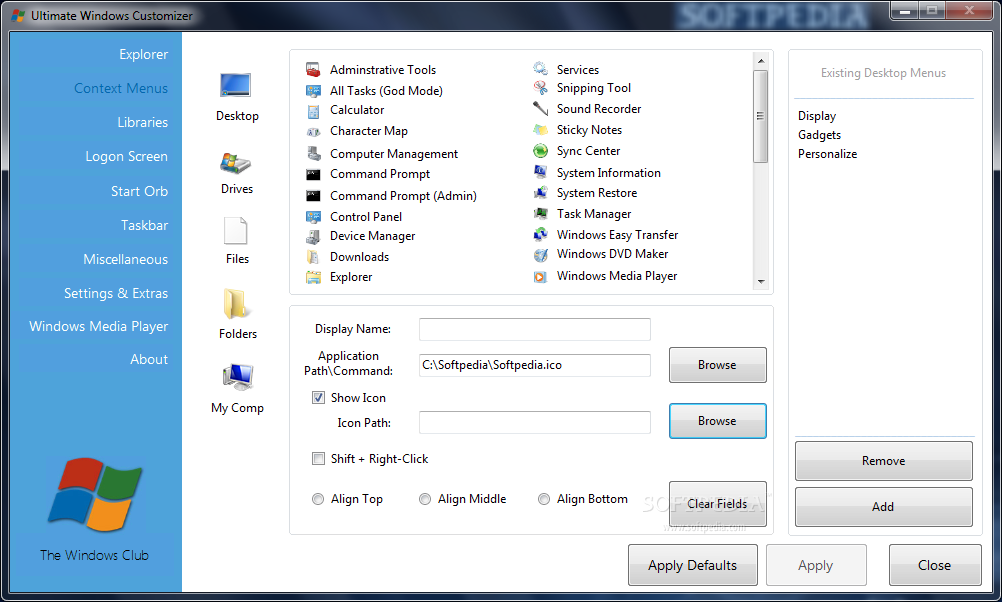Select Display in Existing Desktop Menus
The width and height of the screenshot is (1002, 602).
click(x=817, y=116)
